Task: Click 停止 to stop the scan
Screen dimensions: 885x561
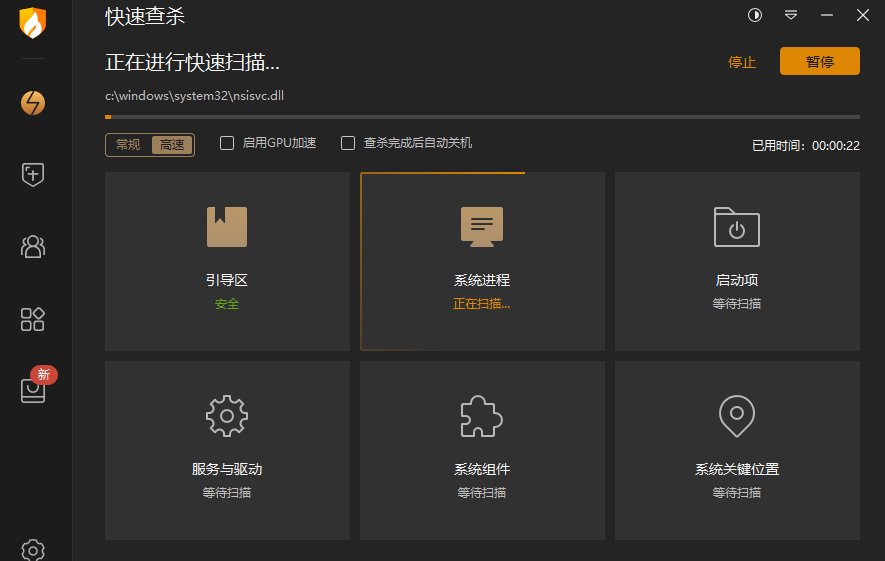Action: click(x=742, y=62)
